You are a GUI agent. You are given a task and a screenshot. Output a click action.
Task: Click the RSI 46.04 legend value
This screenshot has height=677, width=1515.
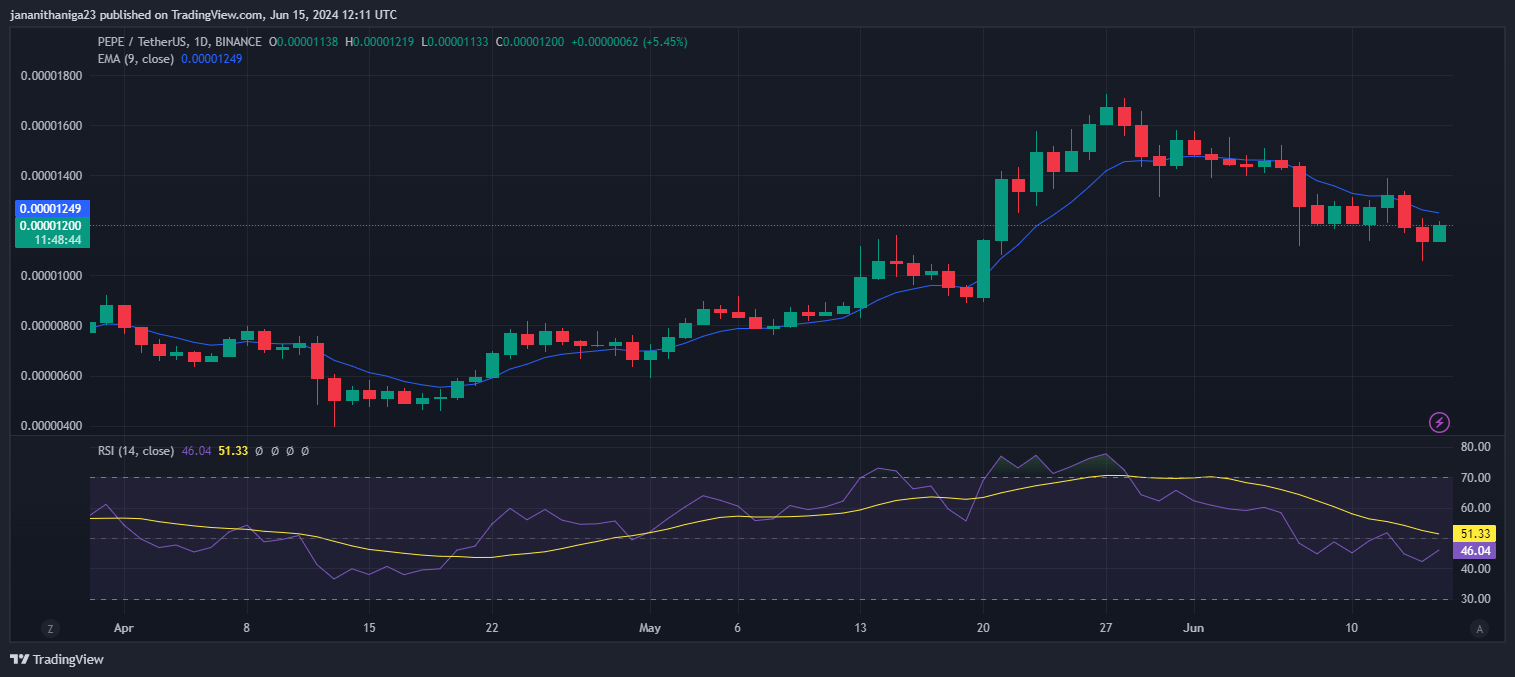click(196, 451)
